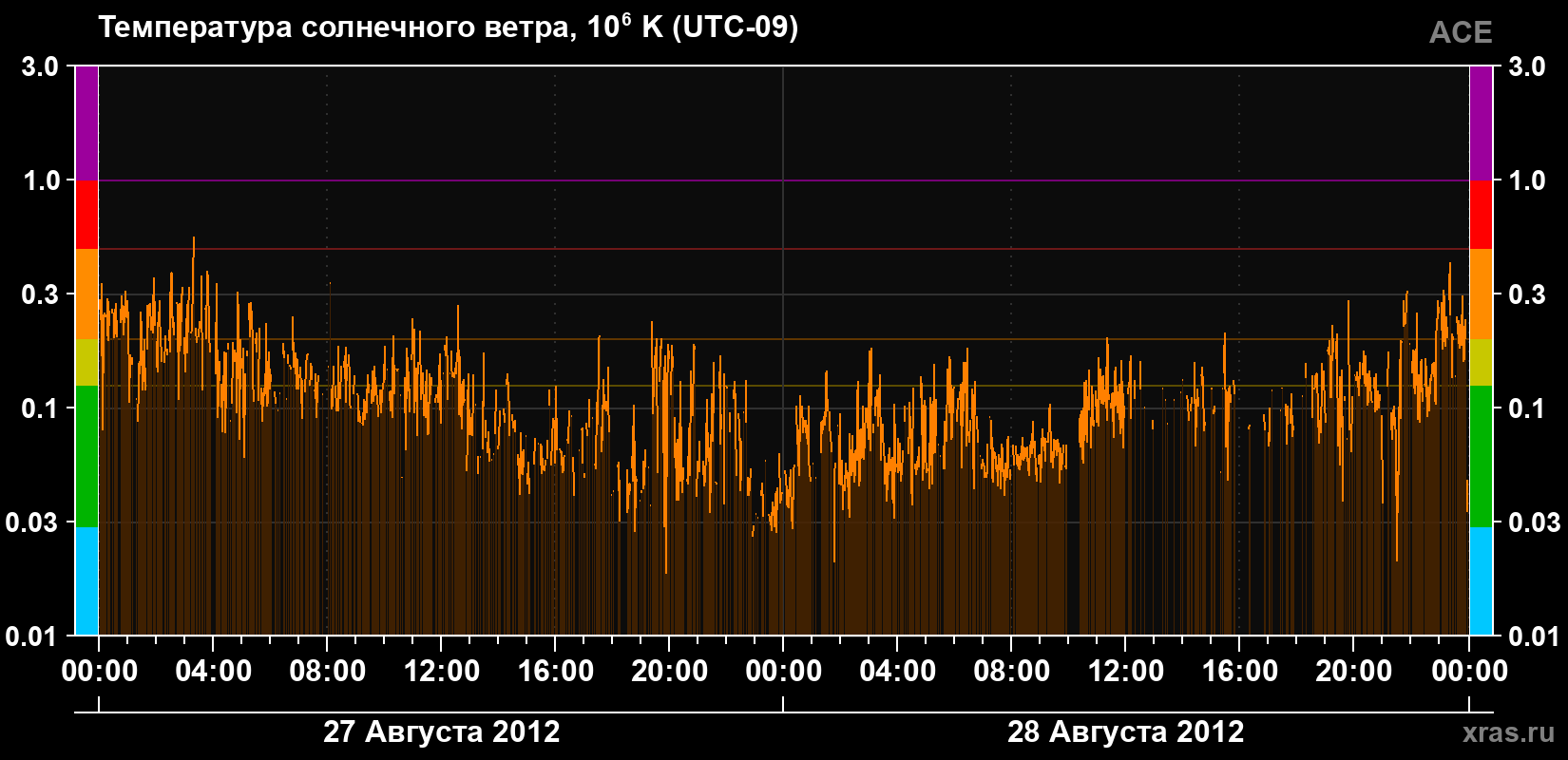Viewport: 1568px width, 760px height.
Task: Open the "xras.ru" source label
Action: (1509, 732)
